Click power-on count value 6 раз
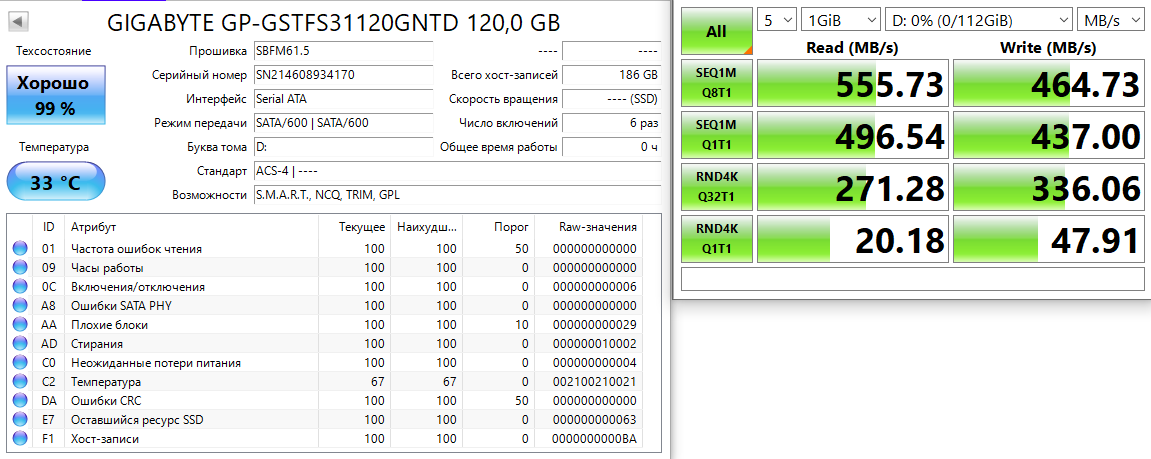1151x459 pixels. pyautogui.click(x=611, y=123)
